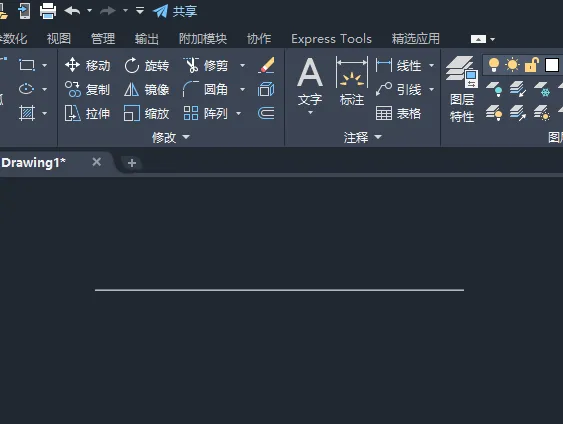The image size is (563, 424).
Task: Expand the 线性 dimension type dropdown
Action: coord(432,65)
